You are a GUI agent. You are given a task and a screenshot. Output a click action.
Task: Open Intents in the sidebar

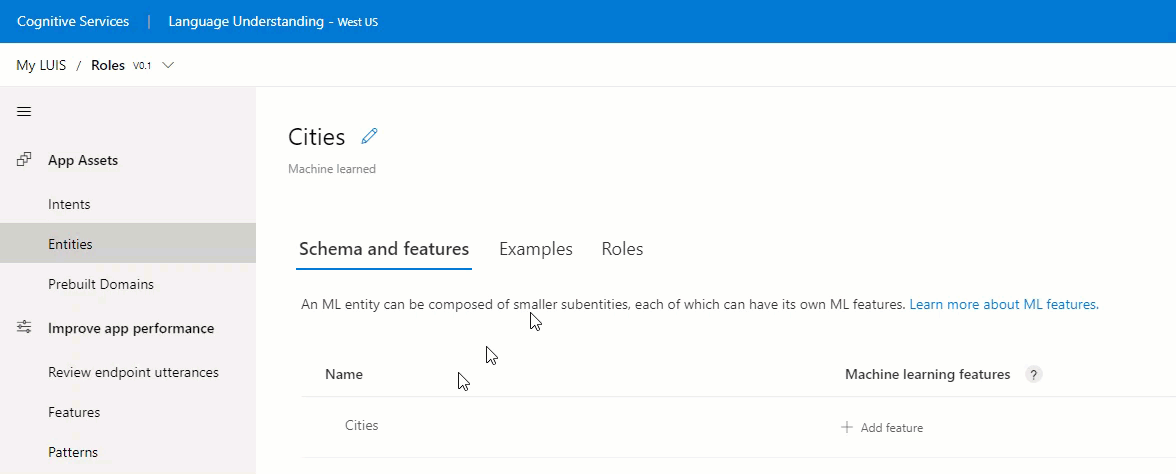tap(69, 204)
